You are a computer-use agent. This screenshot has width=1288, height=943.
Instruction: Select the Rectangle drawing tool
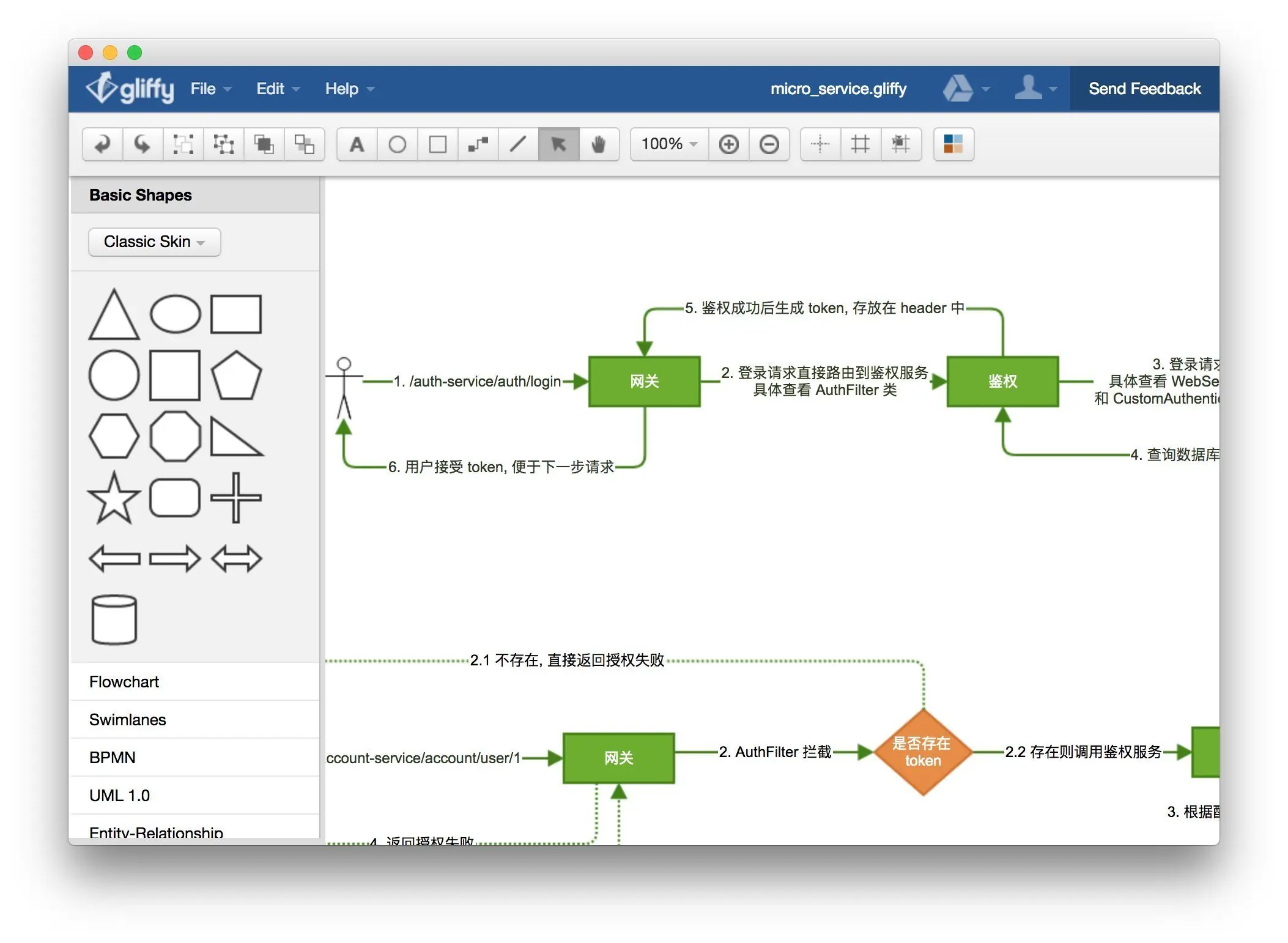(x=437, y=144)
